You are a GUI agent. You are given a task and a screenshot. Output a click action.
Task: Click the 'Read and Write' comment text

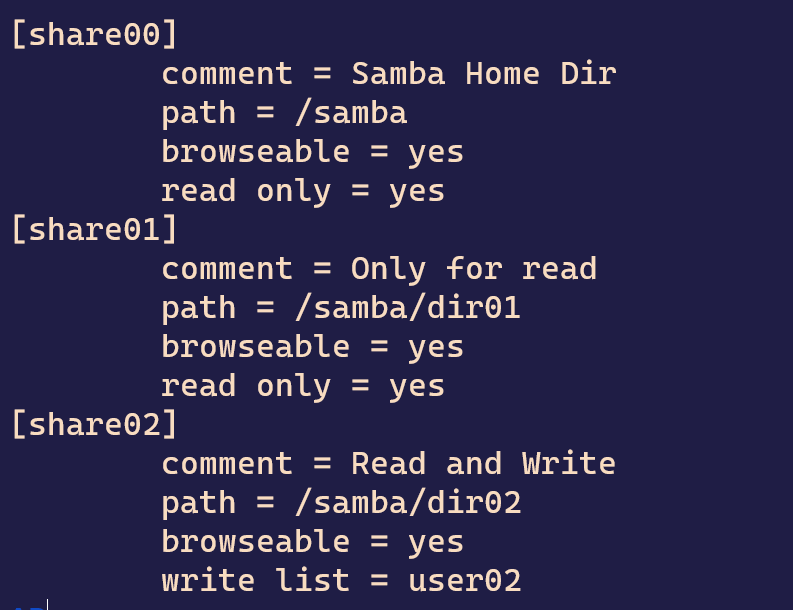pyautogui.click(x=483, y=463)
